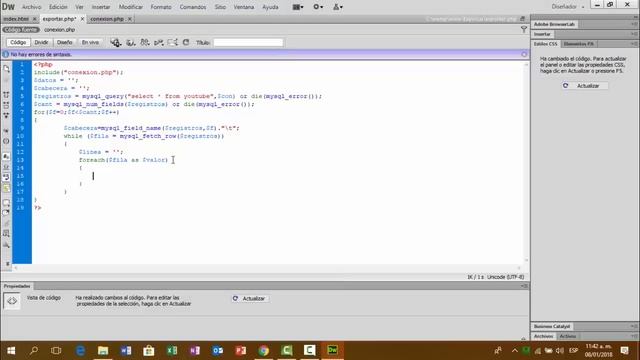
Task: Toggle syntax error alerts icon
Action: pos(6,188)
